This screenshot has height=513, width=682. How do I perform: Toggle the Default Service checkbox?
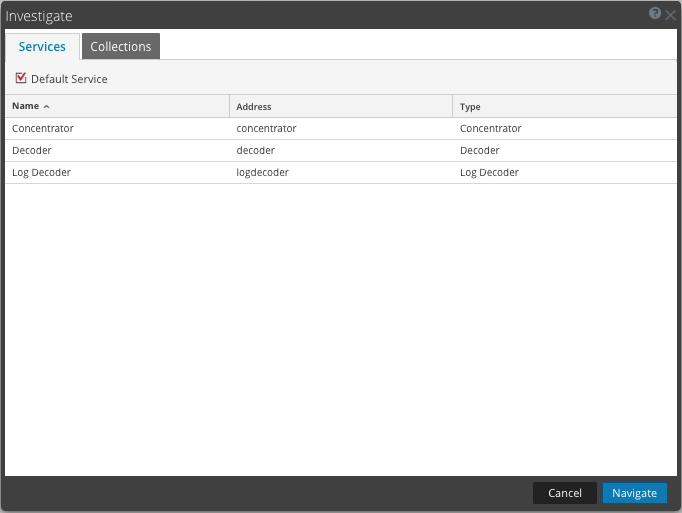tap(21, 78)
